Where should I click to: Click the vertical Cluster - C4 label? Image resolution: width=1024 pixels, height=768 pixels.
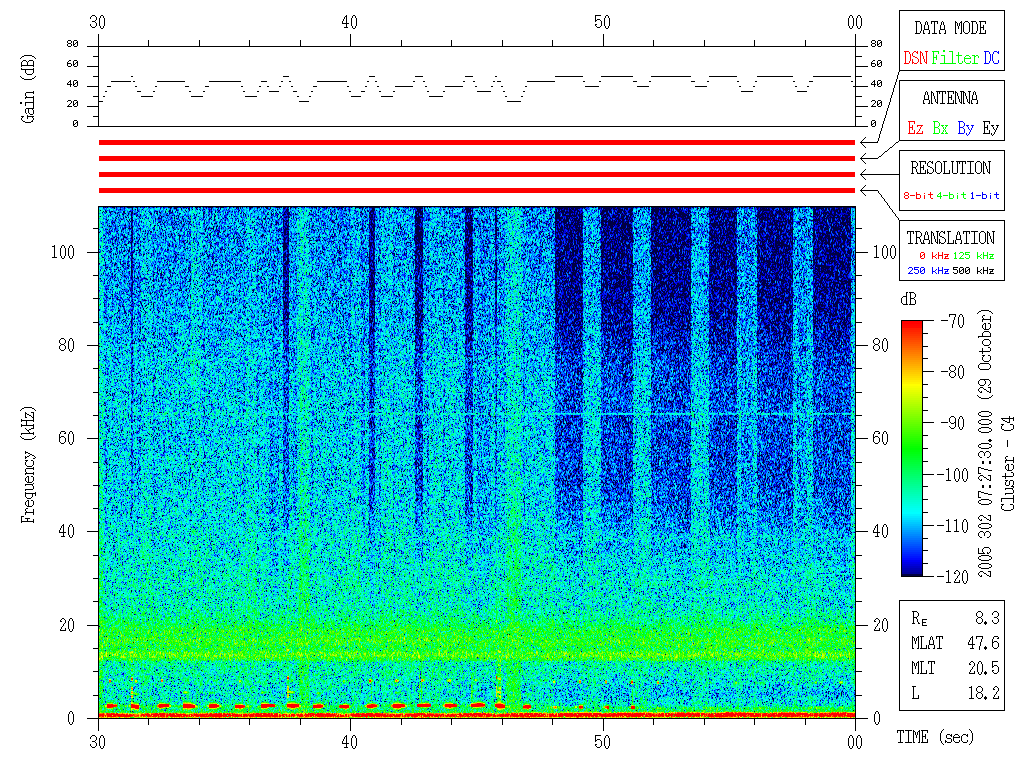pyautogui.click(x=1008, y=464)
